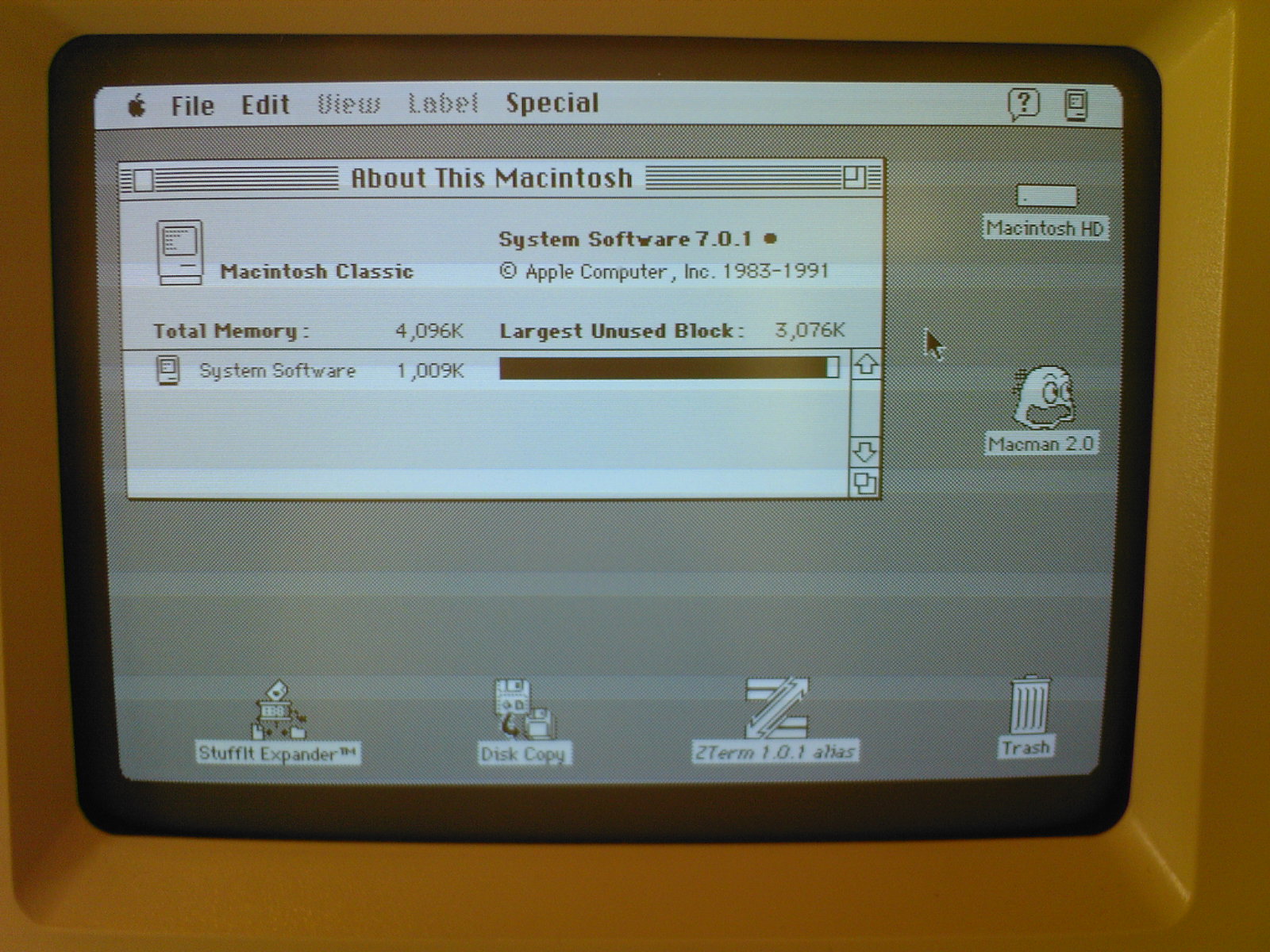The image size is (1270, 952).
Task: Open the Apple menu
Action: [137, 105]
